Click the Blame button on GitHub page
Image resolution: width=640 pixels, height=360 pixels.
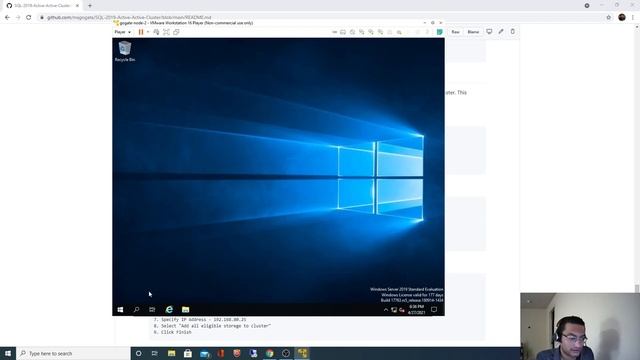pos(473,32)
